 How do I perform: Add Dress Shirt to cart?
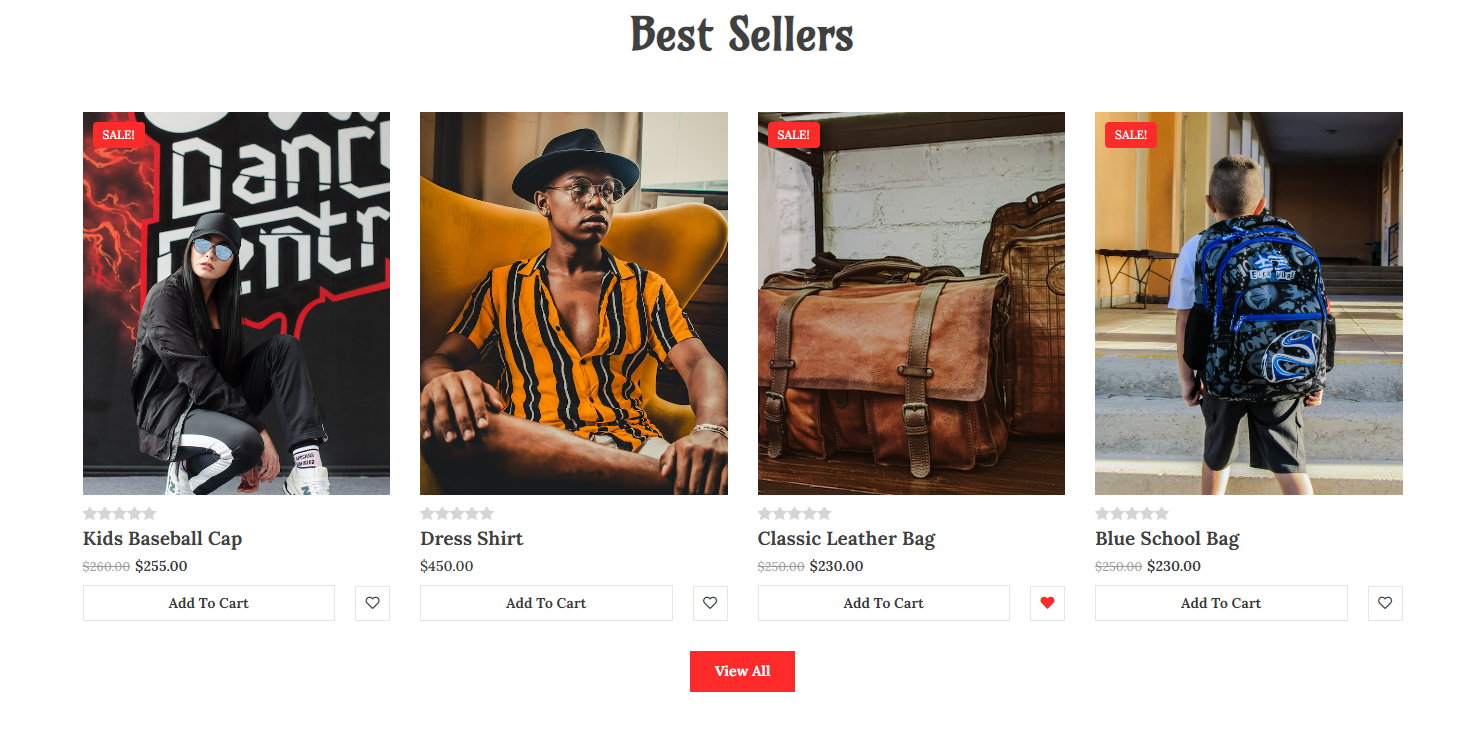pyautogui.click(x=546, y=603)
